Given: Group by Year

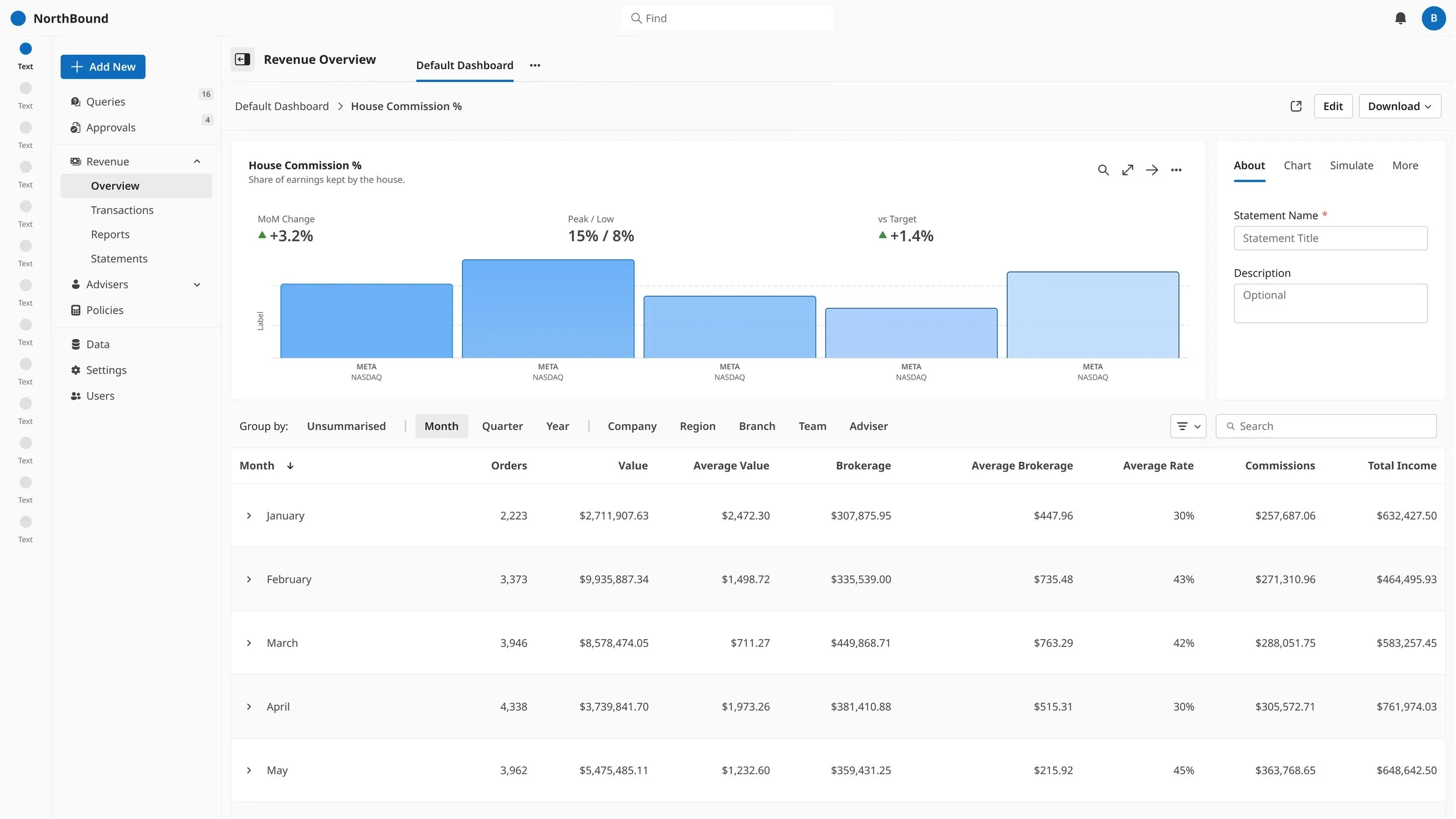Looking at the screenshot, I should pyautogui.click(x=557, y=426).
